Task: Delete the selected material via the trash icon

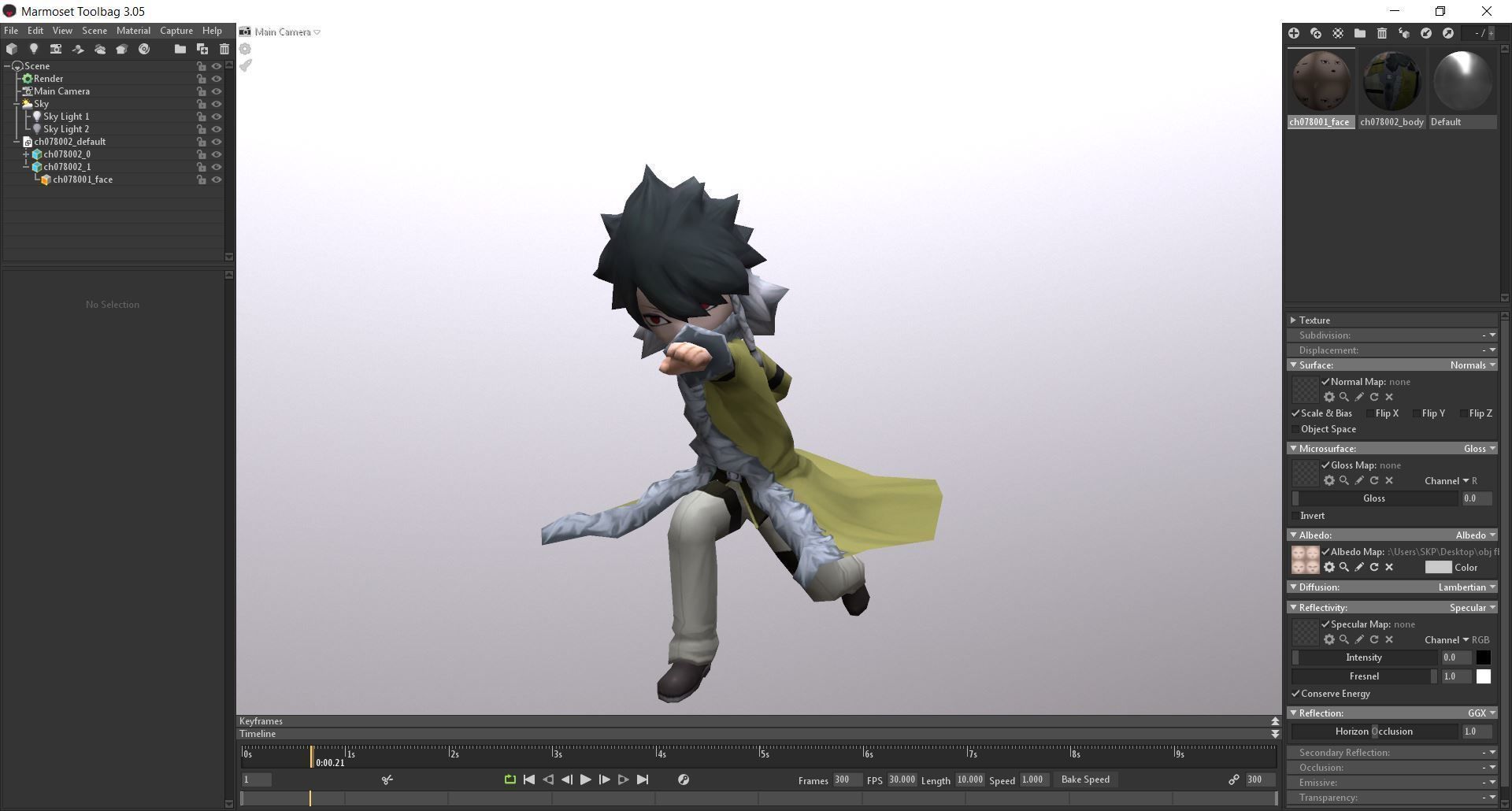Action: click(x=1382, y=33)
